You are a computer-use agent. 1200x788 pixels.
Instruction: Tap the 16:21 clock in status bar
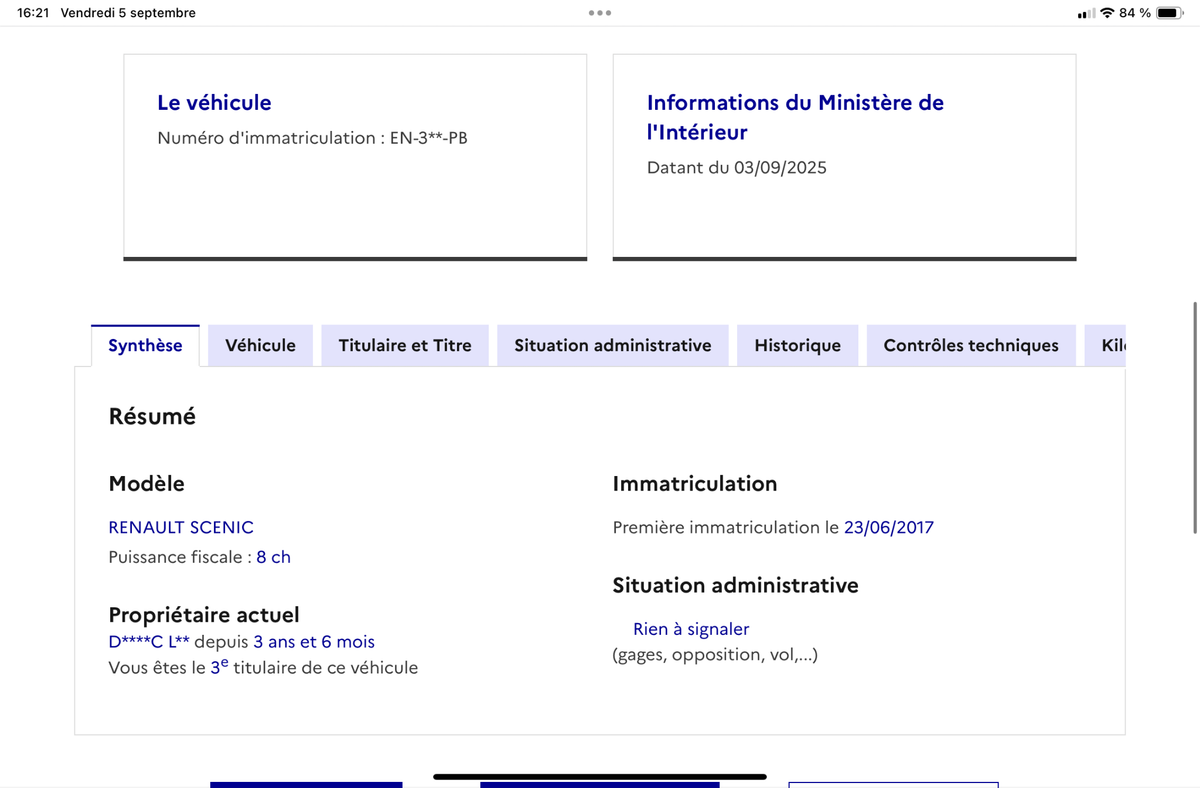tap(33, 13)
